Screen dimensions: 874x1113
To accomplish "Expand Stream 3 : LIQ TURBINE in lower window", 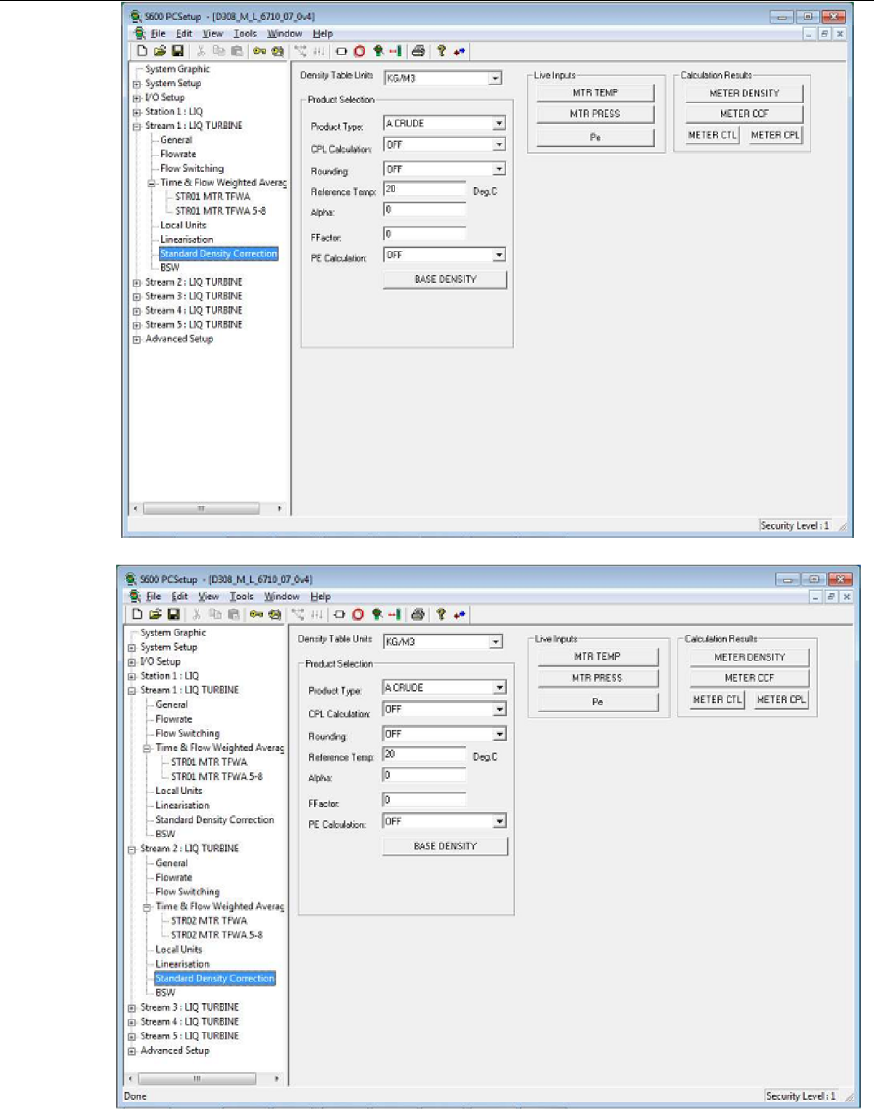I will (132, 1008).
